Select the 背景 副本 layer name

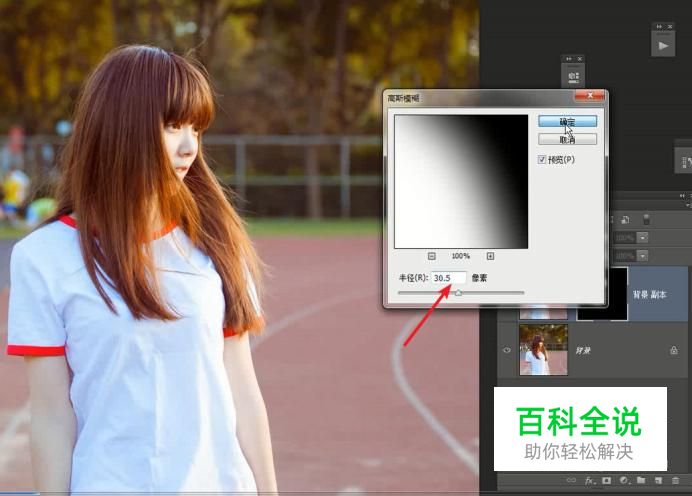(x=650, y=294)
